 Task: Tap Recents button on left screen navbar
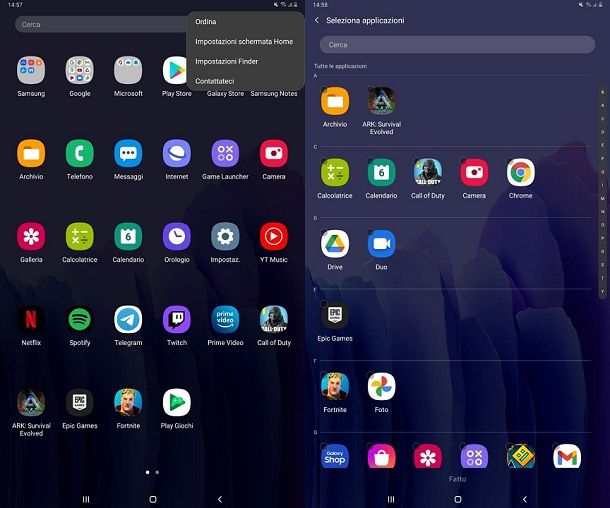(x=86, y=499)
